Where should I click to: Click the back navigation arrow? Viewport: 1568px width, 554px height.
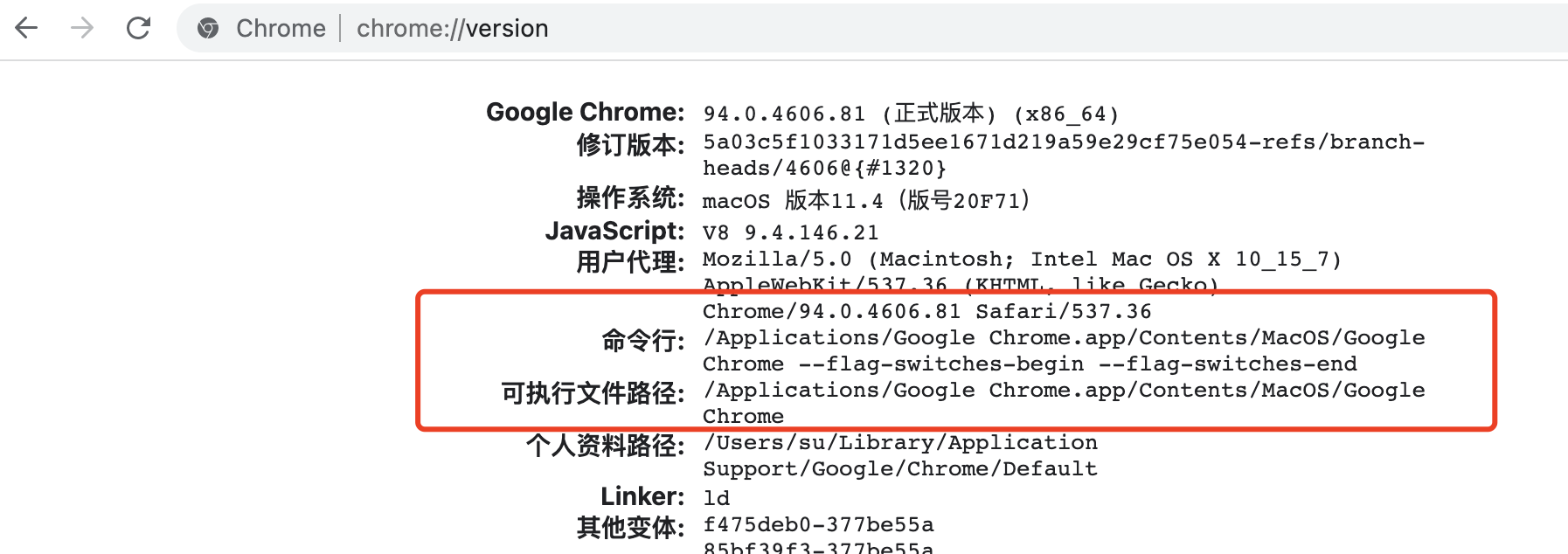[x=27, y=28]
